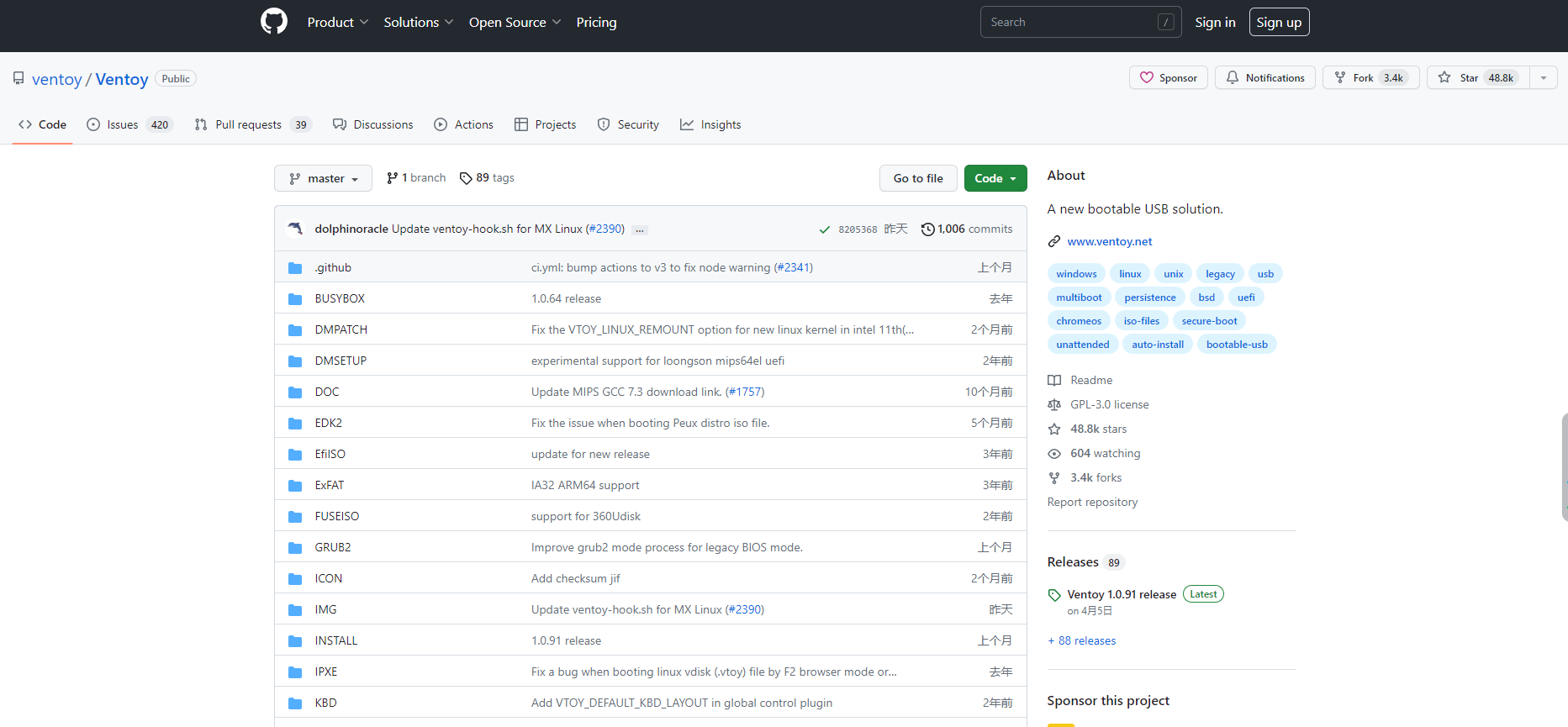Screen dimensions: 1568x727
Task: Open the www.ventoy.net website link
Action: click(x=1110, y=242)
